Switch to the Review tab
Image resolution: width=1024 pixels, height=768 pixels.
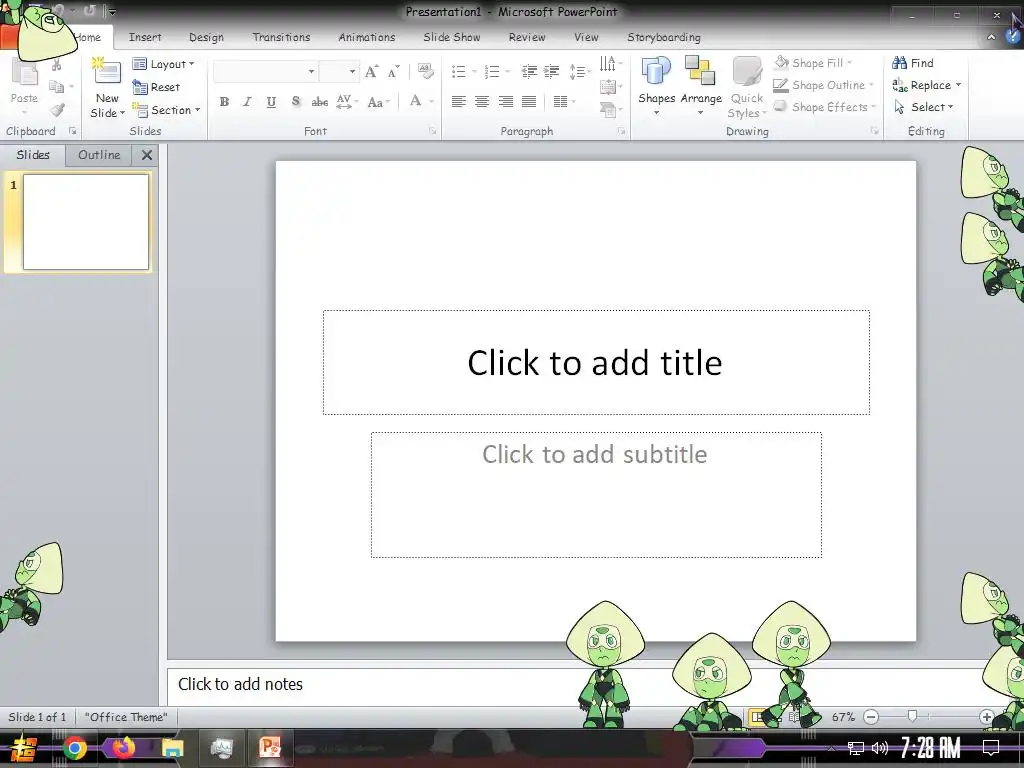pyautogui.click(x=527, y=37)
